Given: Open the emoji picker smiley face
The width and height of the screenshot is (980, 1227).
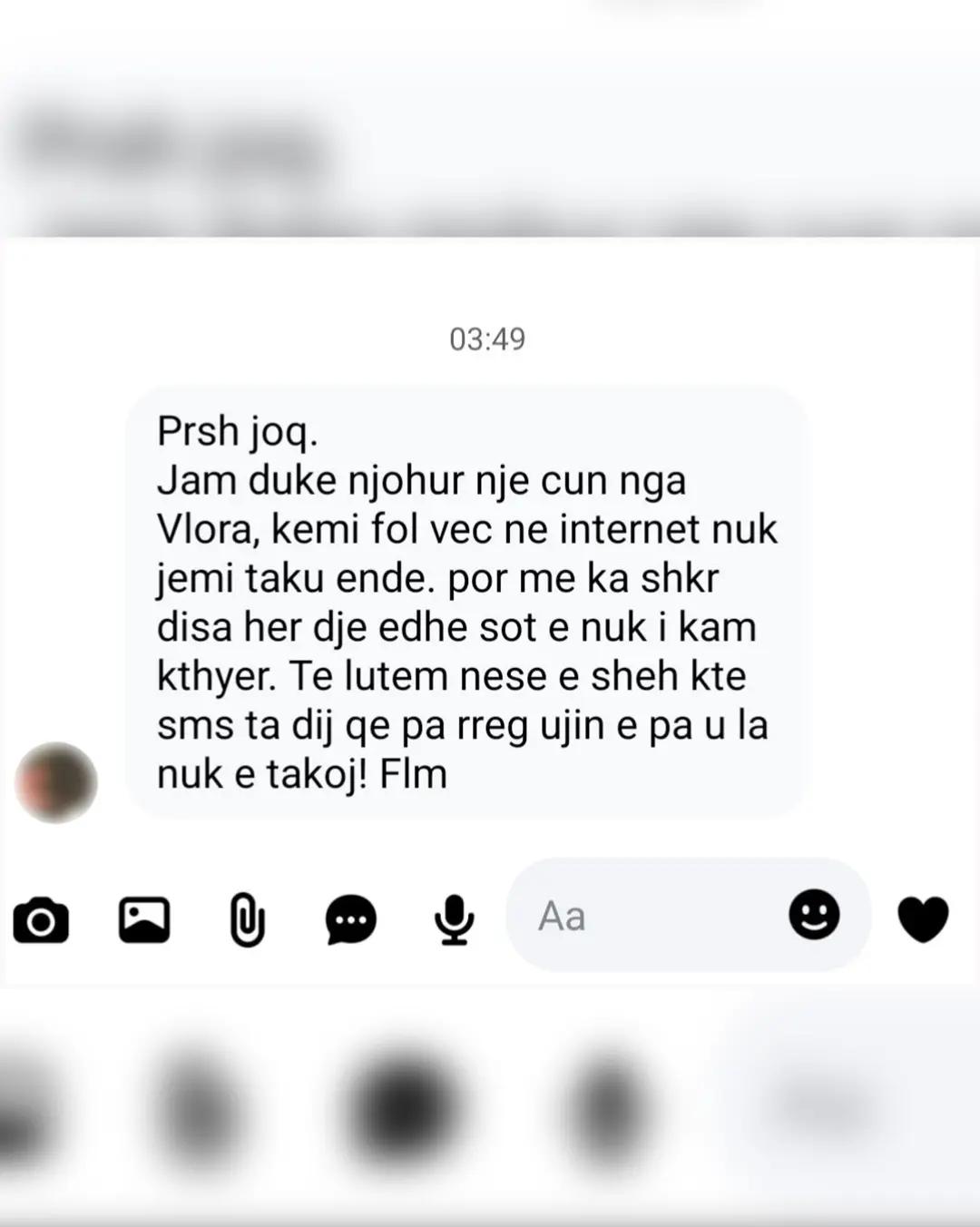Looking at the screenshot, I should pos(814,914).
